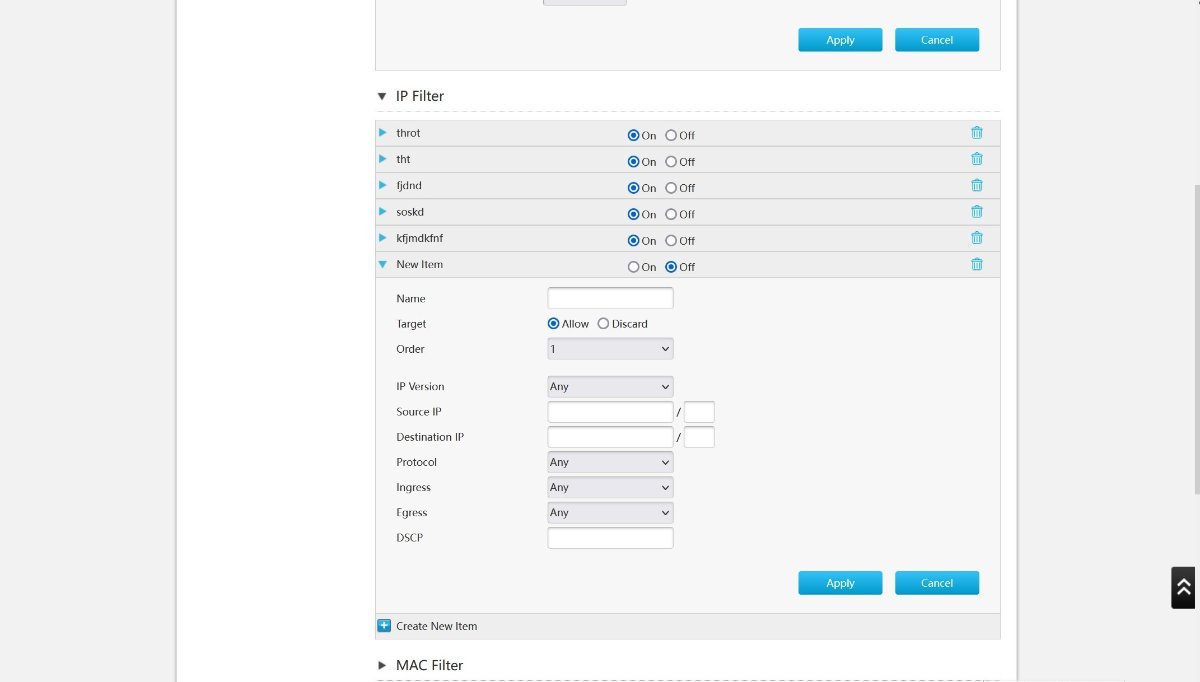The image size is (1200, 682).
Task: Remove the soskd rule via trash icon
Action: [976, 212]
